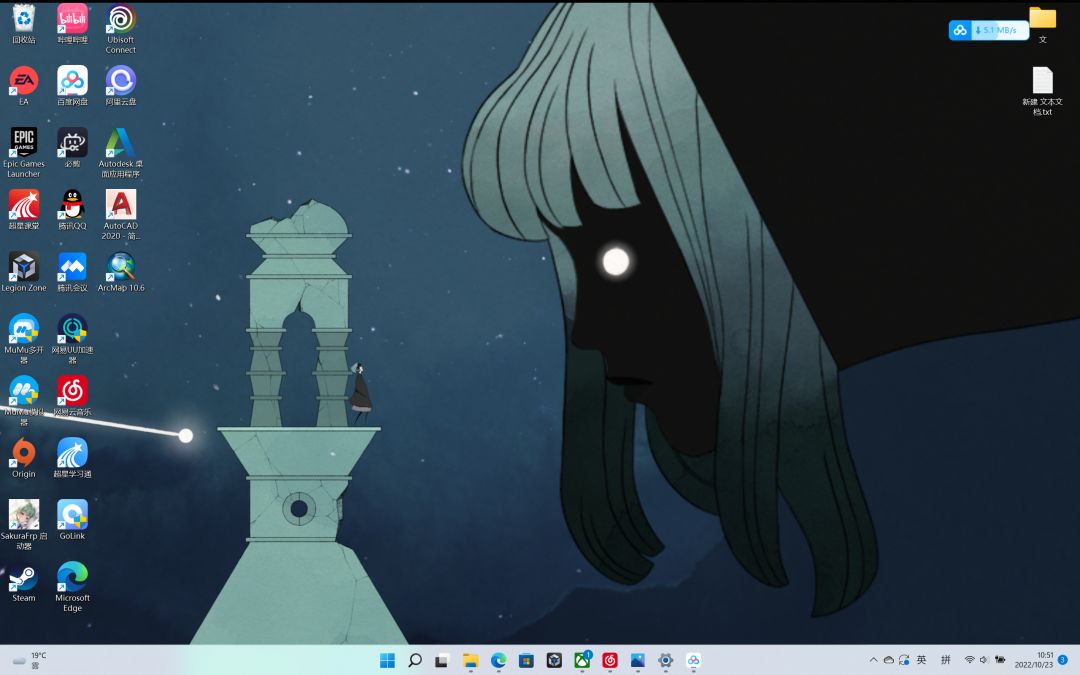Open weather widget showing 19°C
The image size is (1080, 675).
30,661
